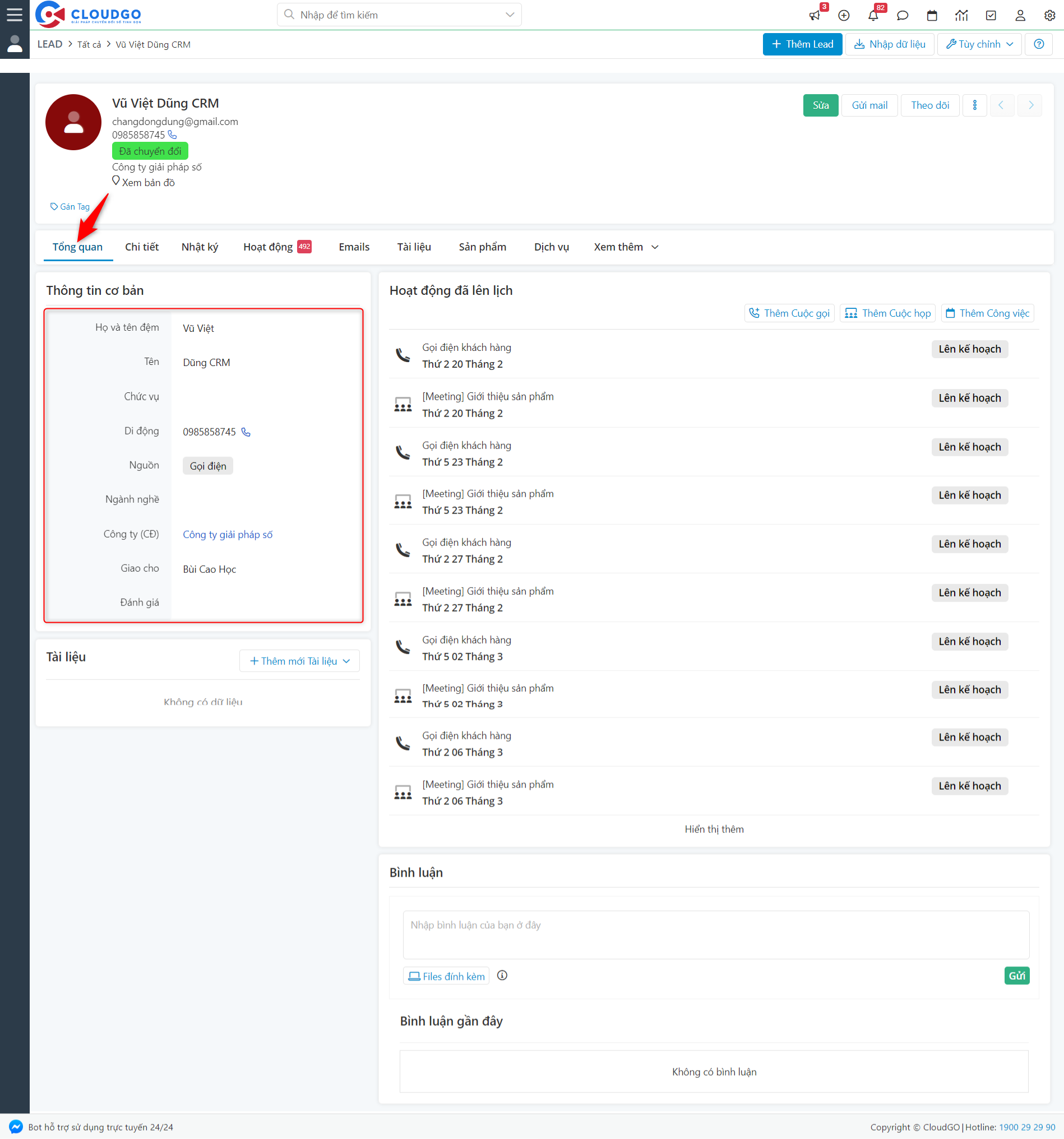Click the settings gear icon

pyautogui.click(x=1049, y=16)
